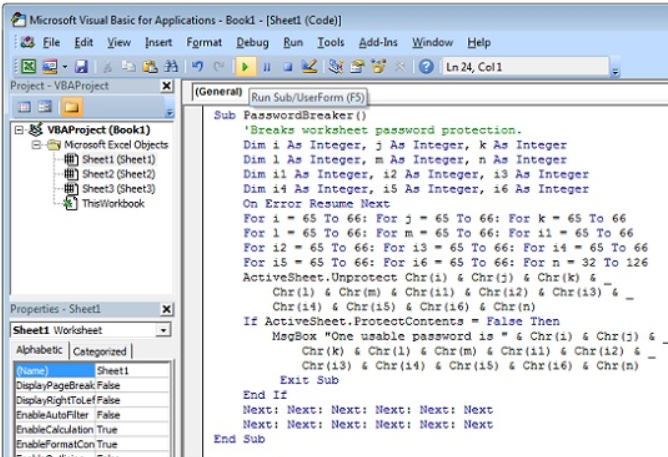Toggle Design Mode in the toolbar
This screenshot has height=457, width=668.
pyautogui.click(x=310, y=67)
